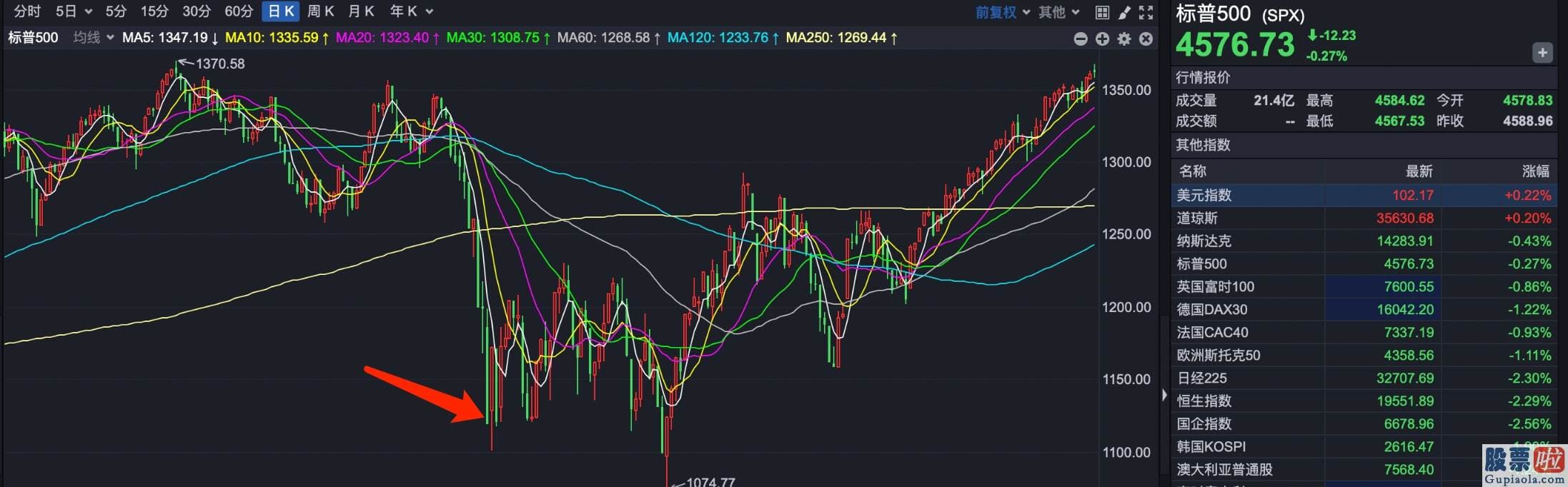Viewport: 1568px width, 487px height.
Task: Open the 前复权 adjustment dropdown
Action: click(x=1003, y=12)
